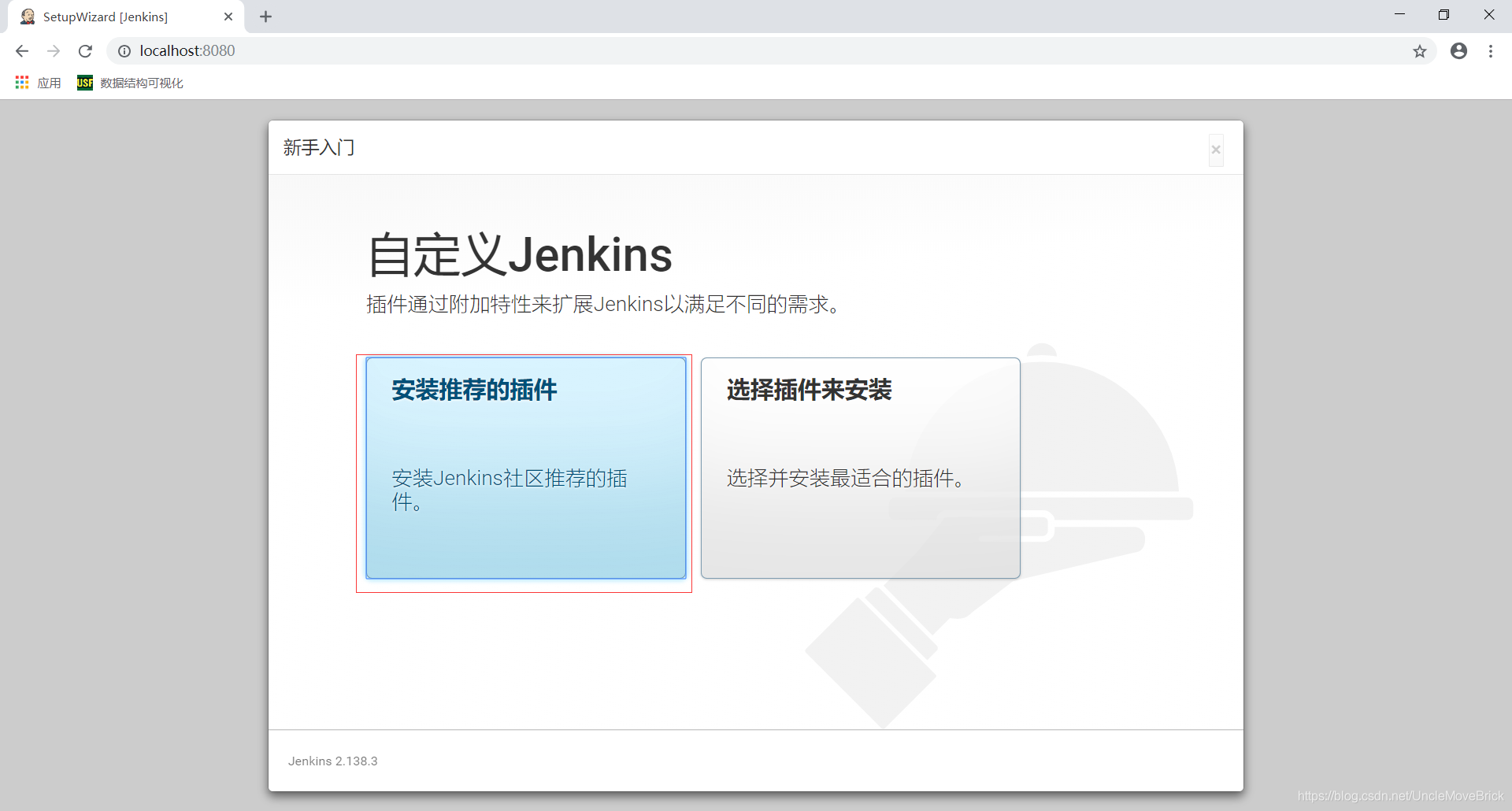The width and height of the screenshot is (1512, 811).
Task: Choose 选择插件来安装 option
Action: tap(860, 468)
